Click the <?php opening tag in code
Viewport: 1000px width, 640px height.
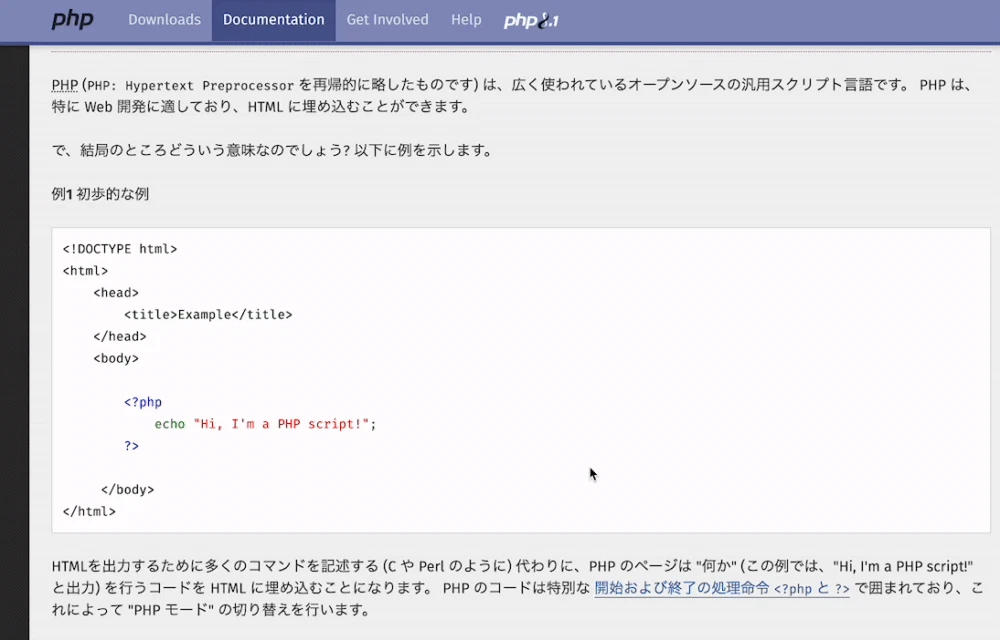click(x=143, y=402)
